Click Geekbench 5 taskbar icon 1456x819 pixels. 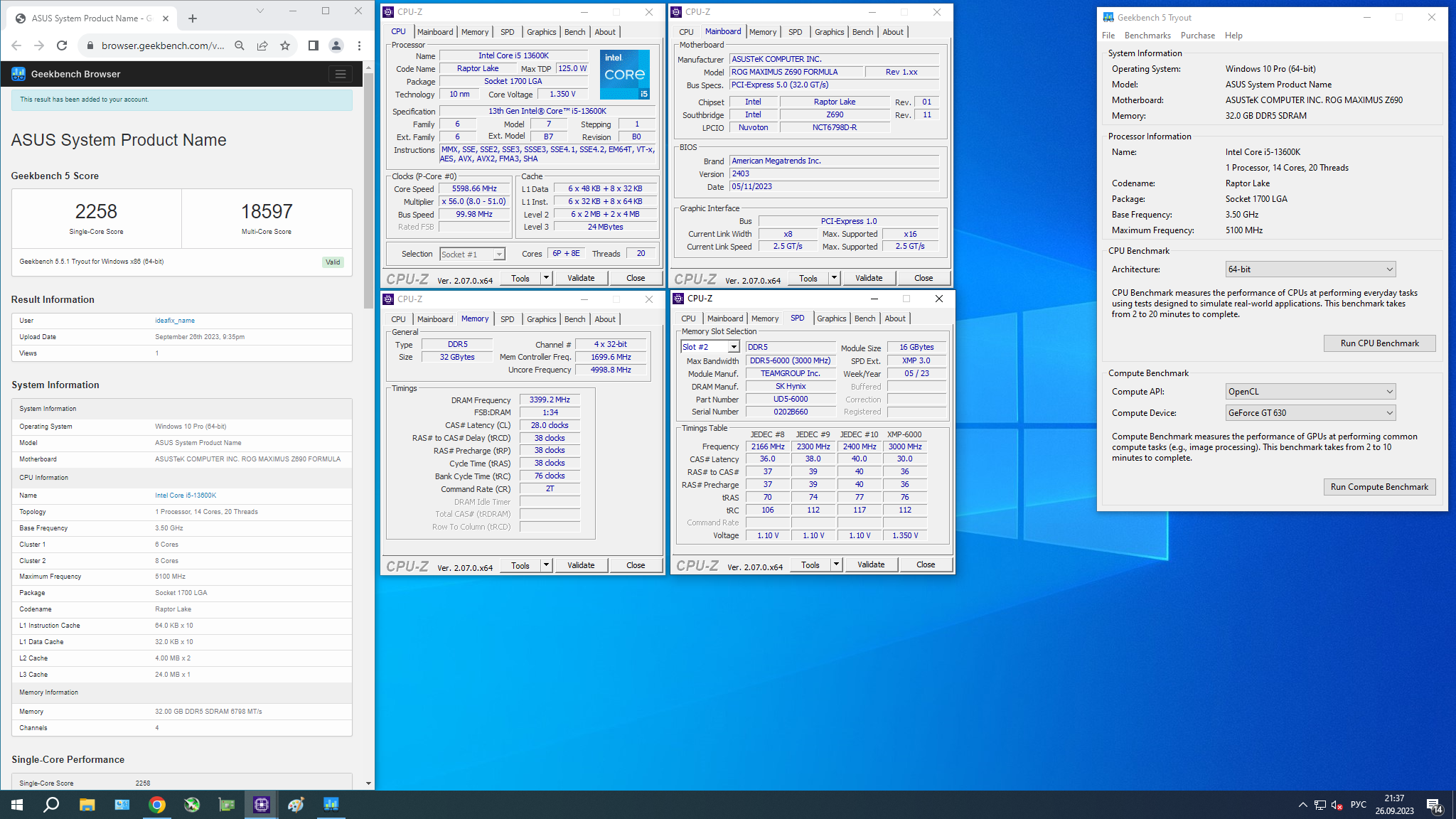coord(331,805)
